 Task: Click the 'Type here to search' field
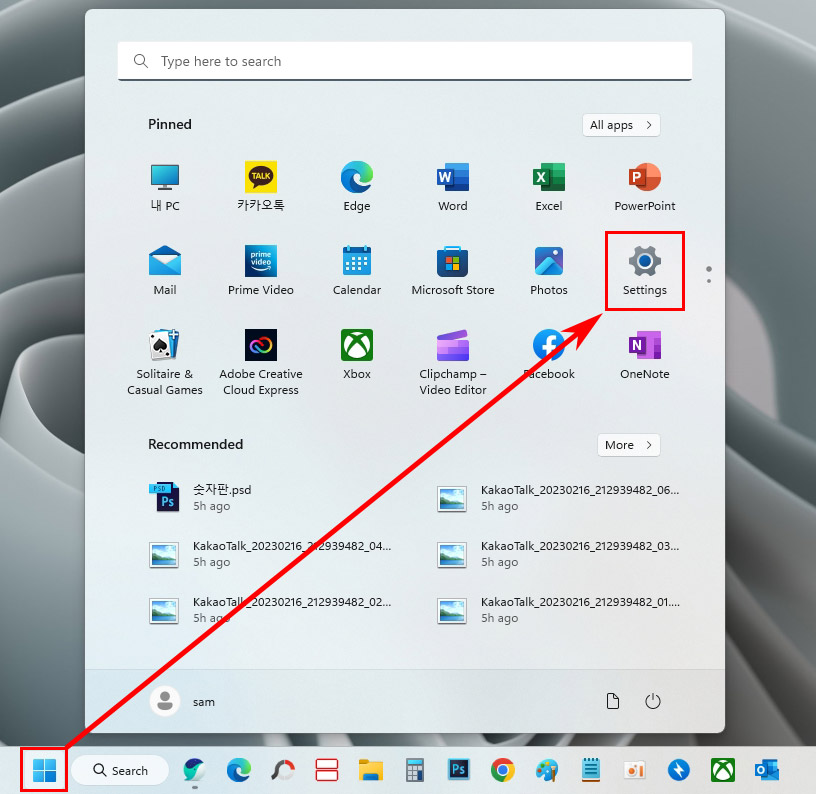[x=404, y=61]
